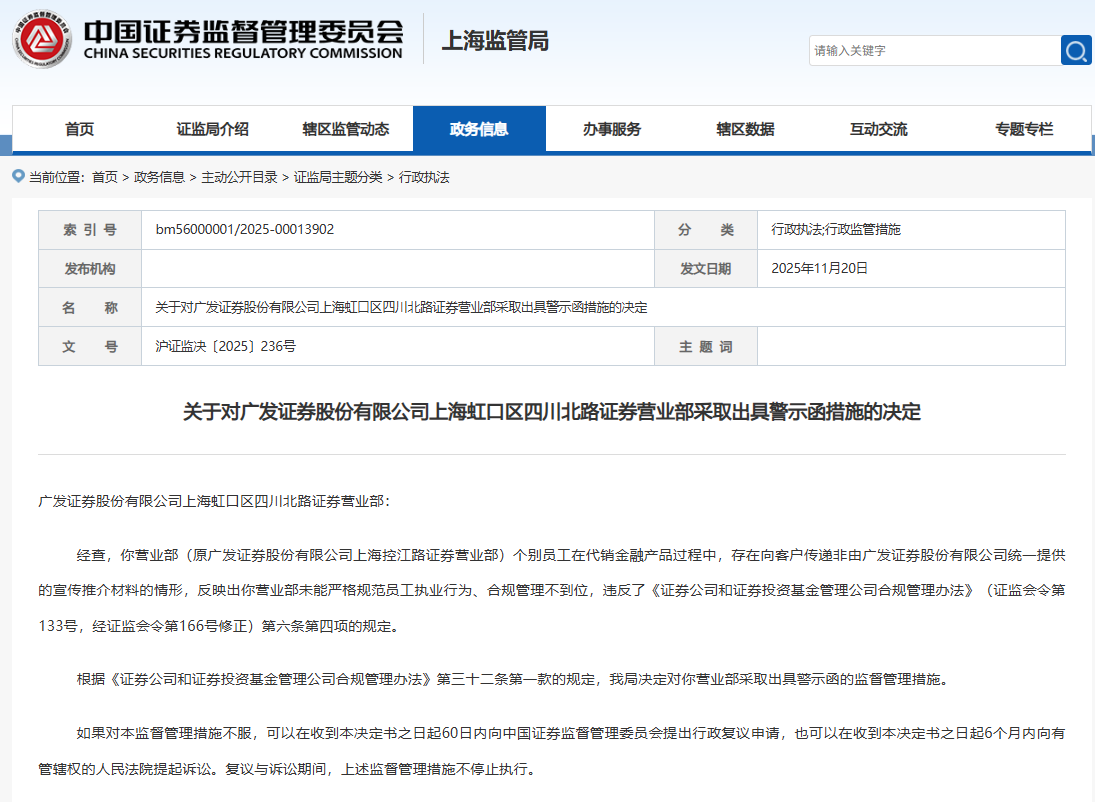Image resolution: width=1095 pixels, height=802 pixels.
Task: Click 首页 link in breadcrumb
Action: pyautogui.click(x=104, y=177)
